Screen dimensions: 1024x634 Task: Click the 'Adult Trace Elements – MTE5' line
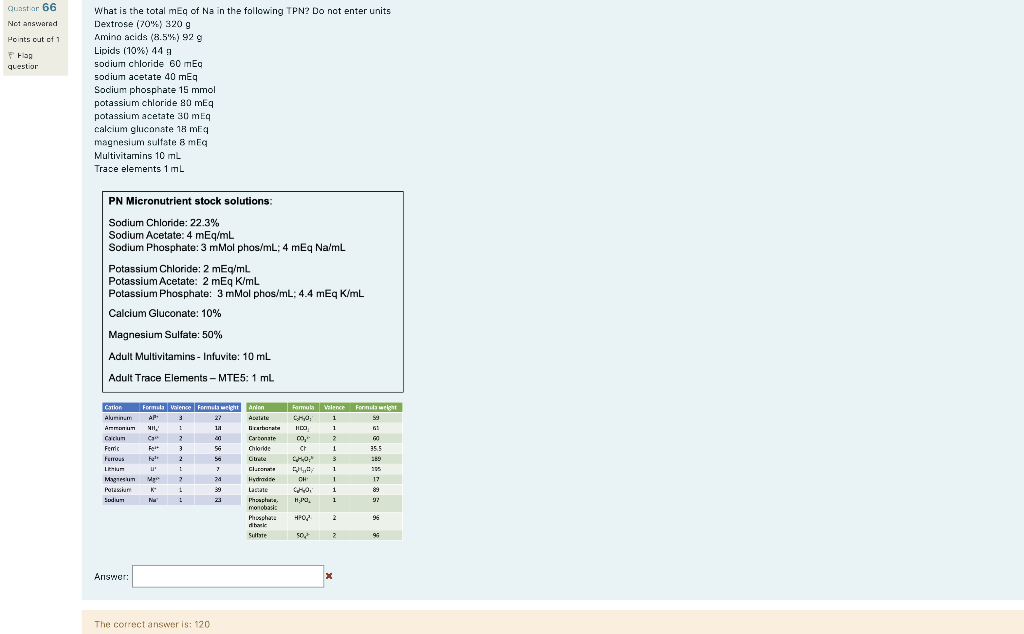pyautogui.click(x=191, y=378)
